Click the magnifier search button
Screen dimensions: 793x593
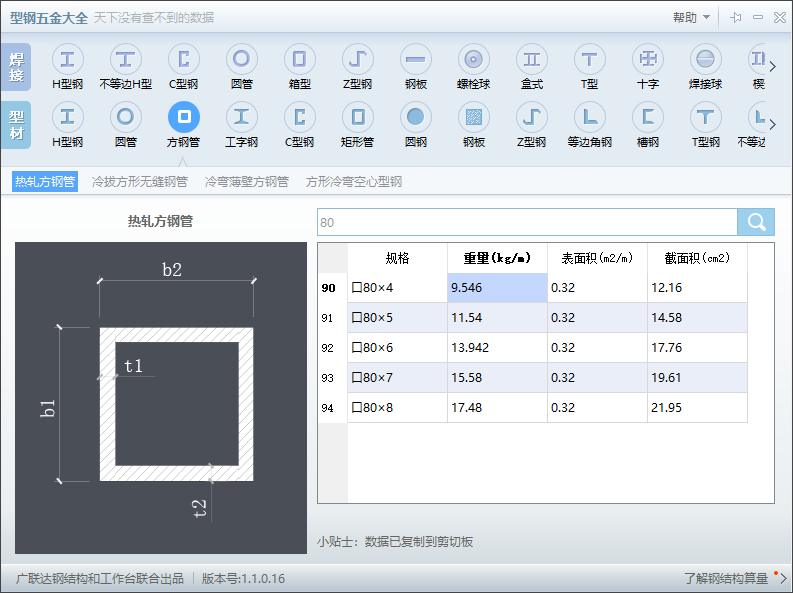[x=755, y=222]
